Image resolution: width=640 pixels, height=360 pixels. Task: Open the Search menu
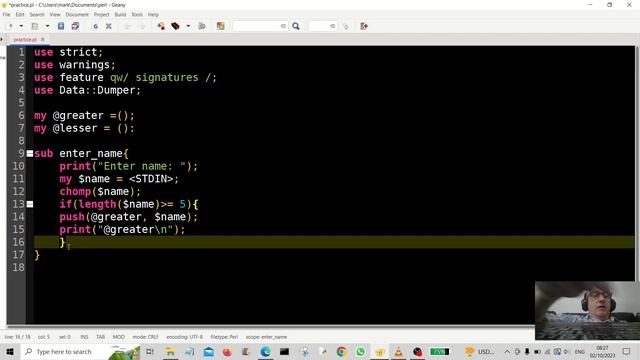(37, 14)
